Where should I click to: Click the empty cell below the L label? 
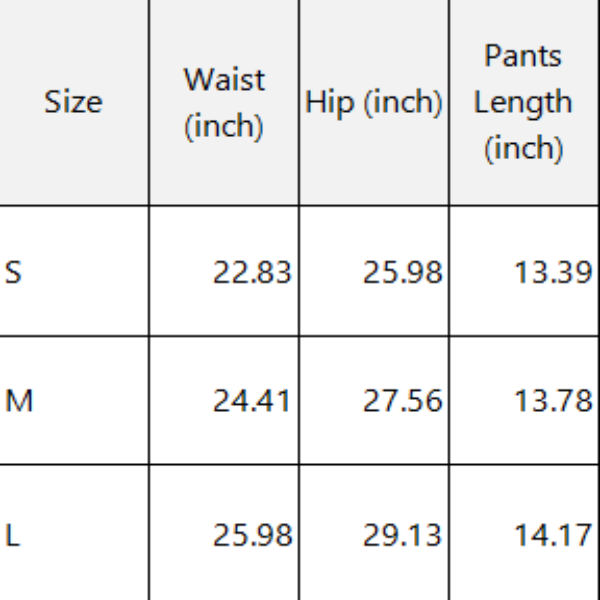coord(73,588)
